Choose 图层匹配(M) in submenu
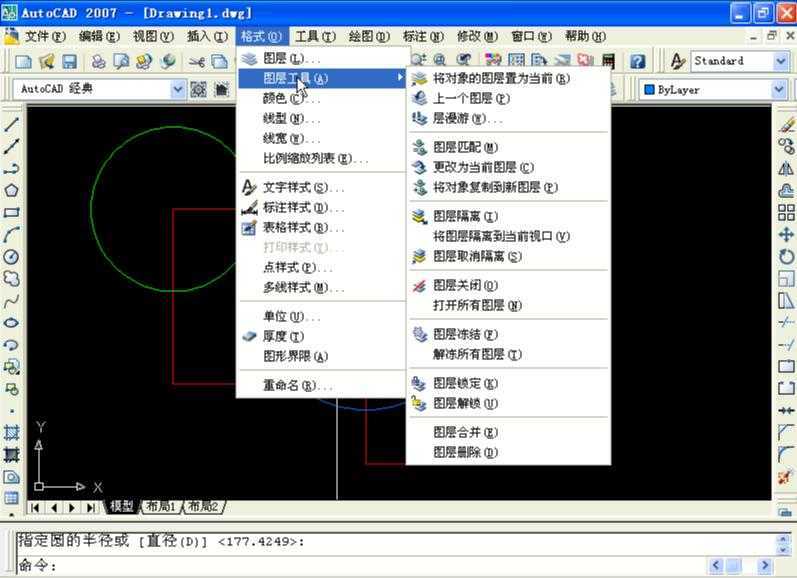The width and height of the screenshot is (797, 578). (x=509, y=147)
